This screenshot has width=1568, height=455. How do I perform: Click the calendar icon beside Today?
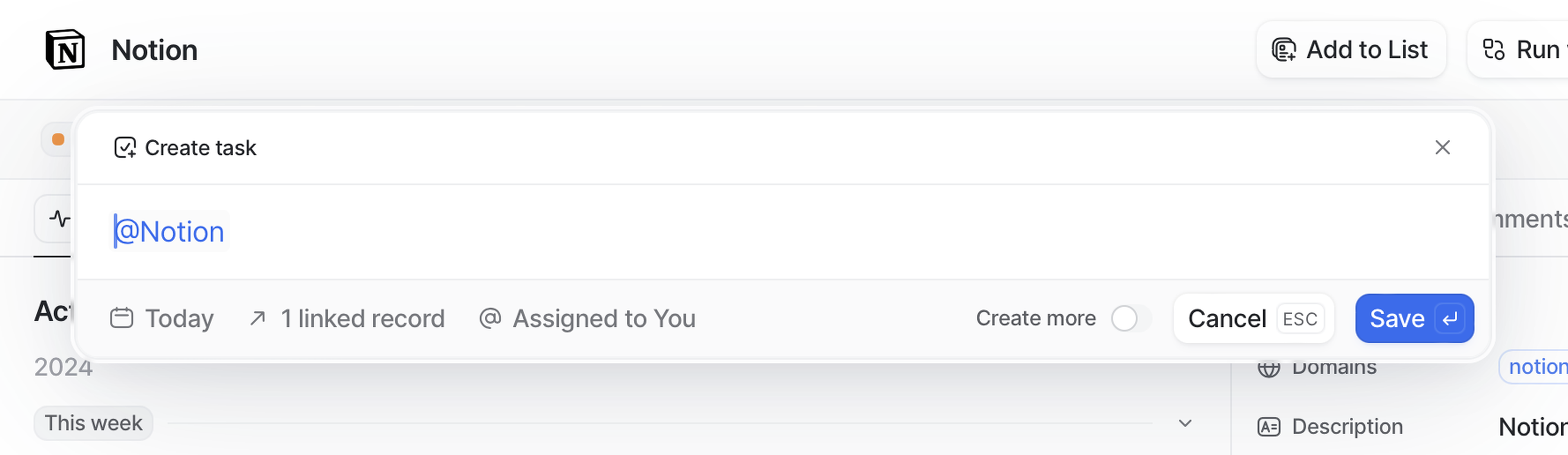coord(121,319)
